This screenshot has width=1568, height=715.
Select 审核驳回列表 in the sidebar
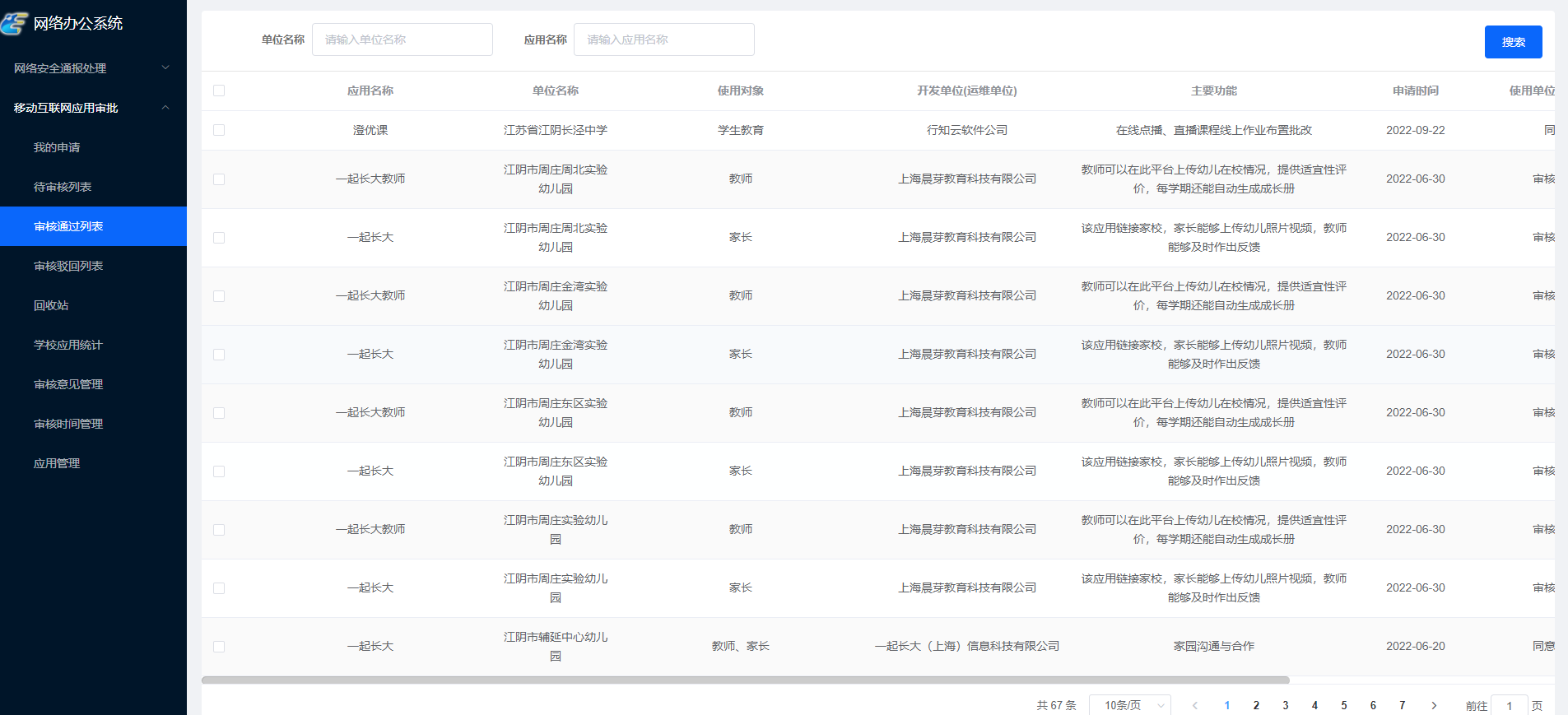[x=68, y=266]
